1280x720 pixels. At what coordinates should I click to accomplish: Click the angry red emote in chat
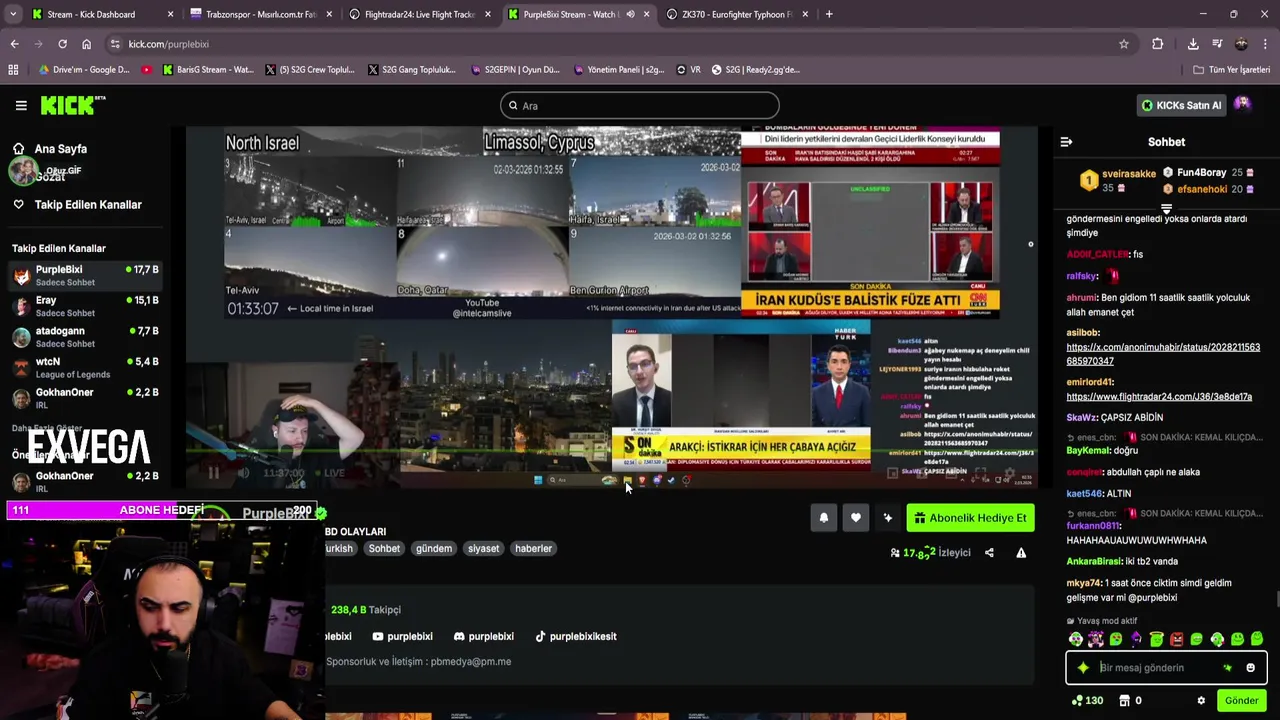pyautogui.click(x=1176, y=639)
